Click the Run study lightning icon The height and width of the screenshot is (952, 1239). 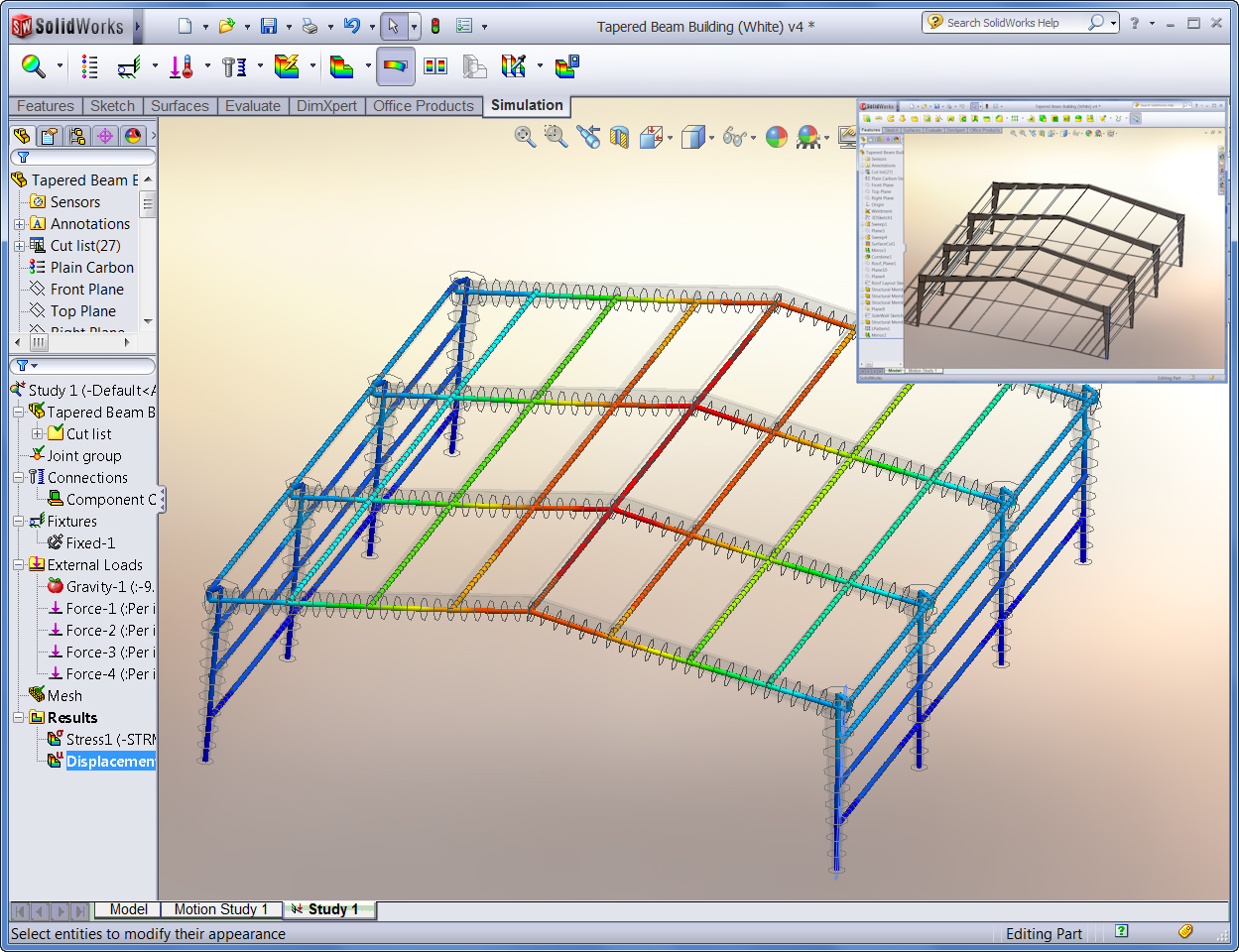pos(287,67)
